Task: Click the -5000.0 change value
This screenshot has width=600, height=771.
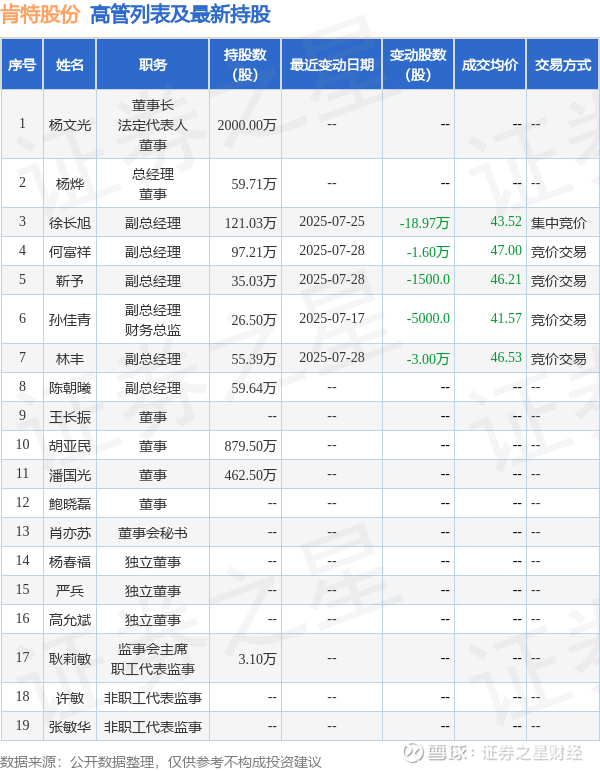Action: (428, 319)
